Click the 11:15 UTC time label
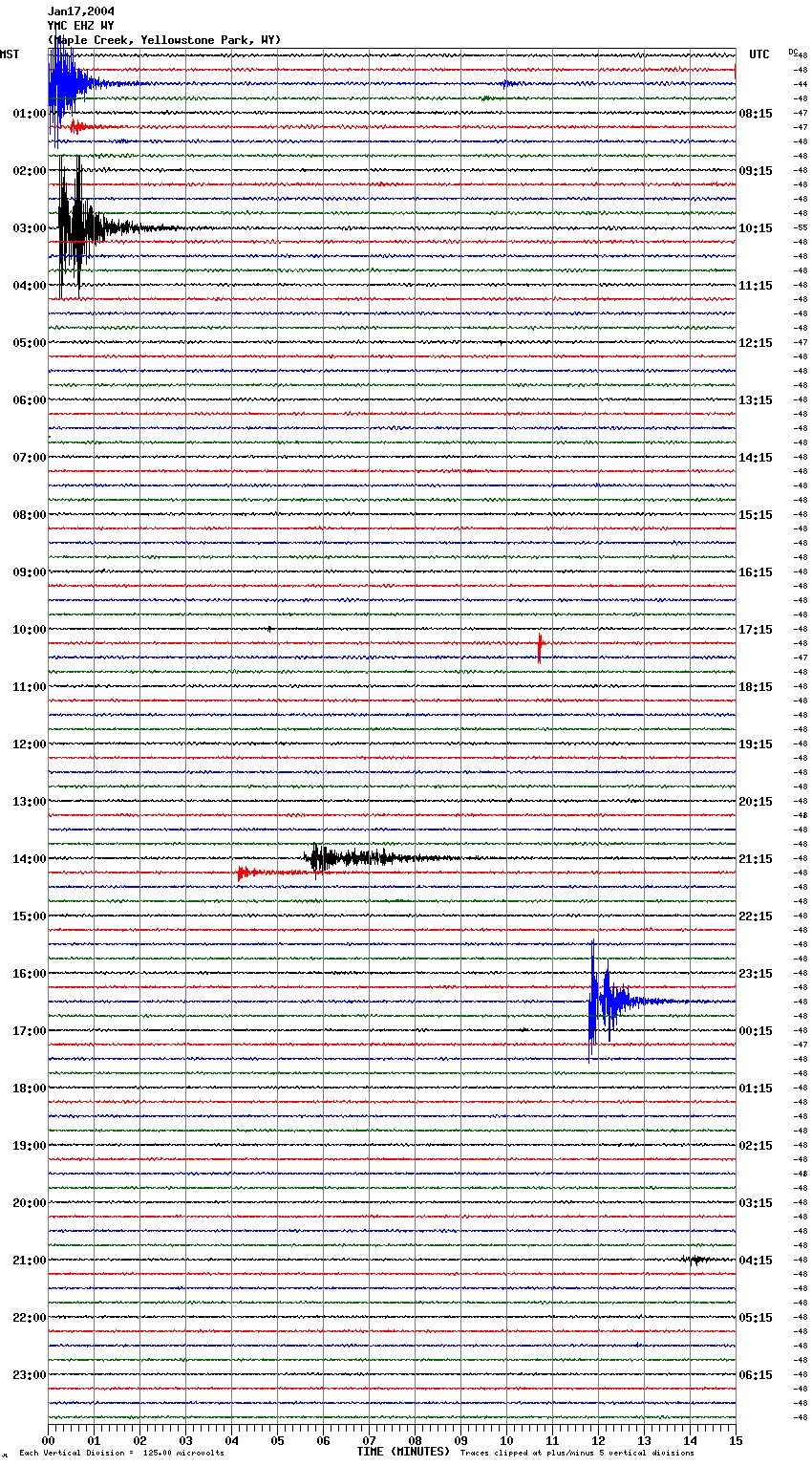 756,285
